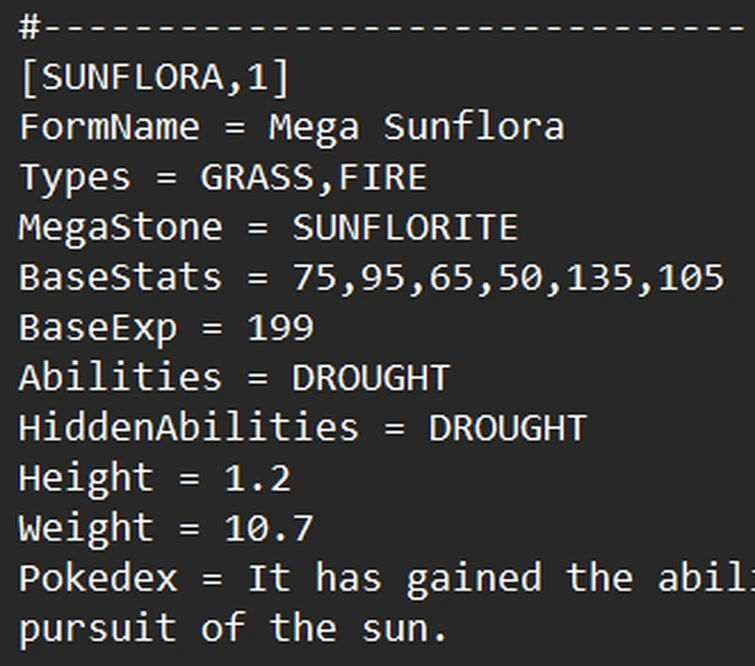The width and height of the screenshot is (755, 666).
Task: Place cursor on the word pursuit
Action: click(x=97, y=630)
